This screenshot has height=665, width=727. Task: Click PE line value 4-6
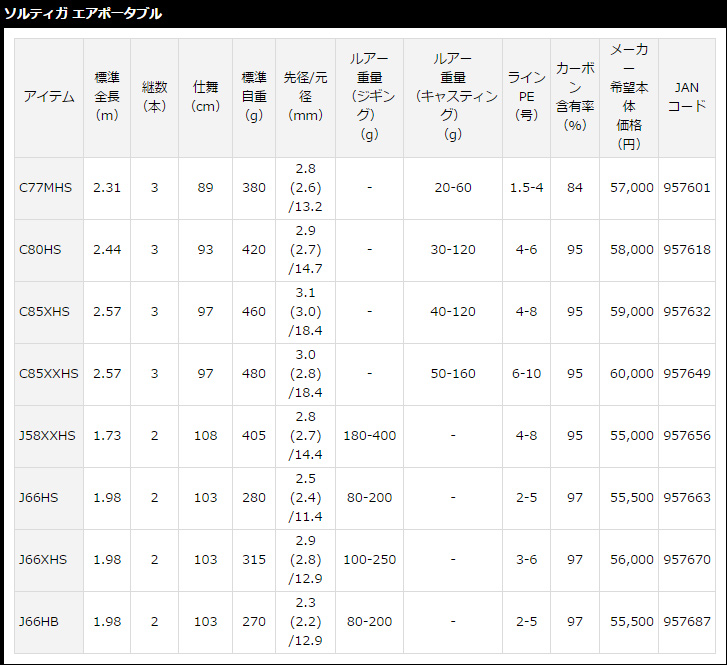(526, 249)
